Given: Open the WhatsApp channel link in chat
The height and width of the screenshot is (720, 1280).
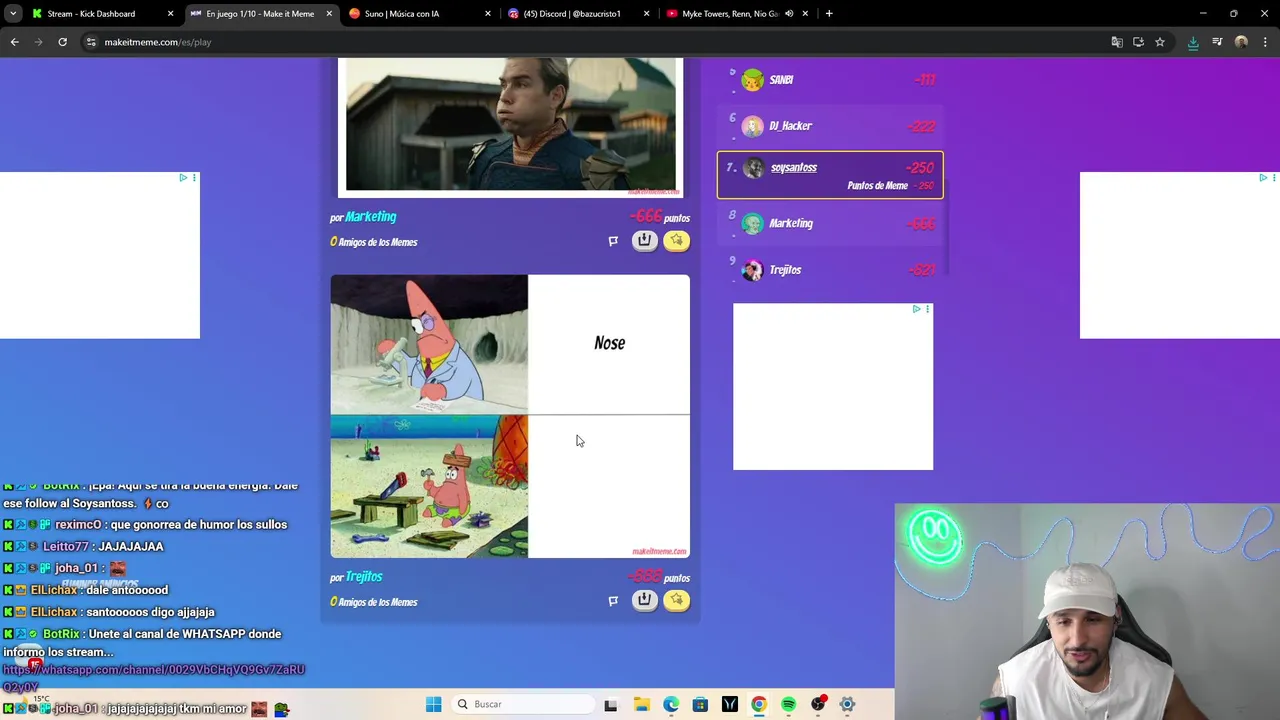Looking at the screenshot, I should pyautogui.click(x=153, y=678).
